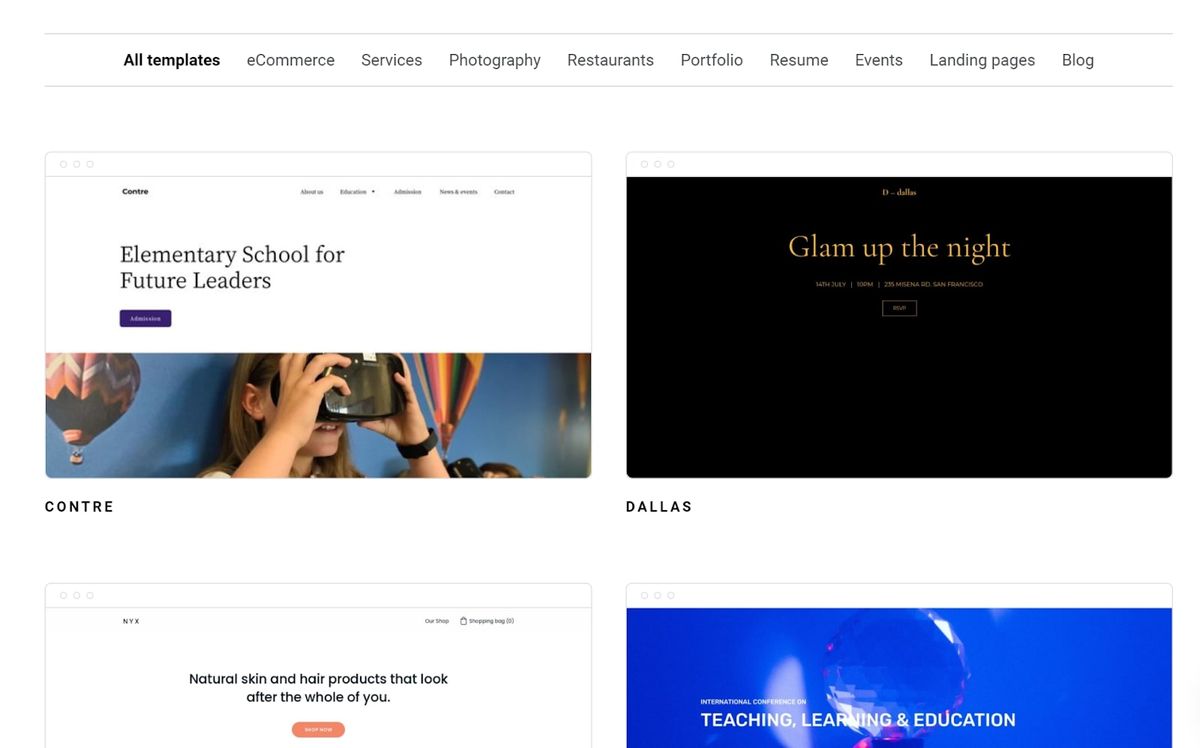The height and width of the screenshot is (748, 1200).
Task: Show Photography templates
Action: point(495,60)
